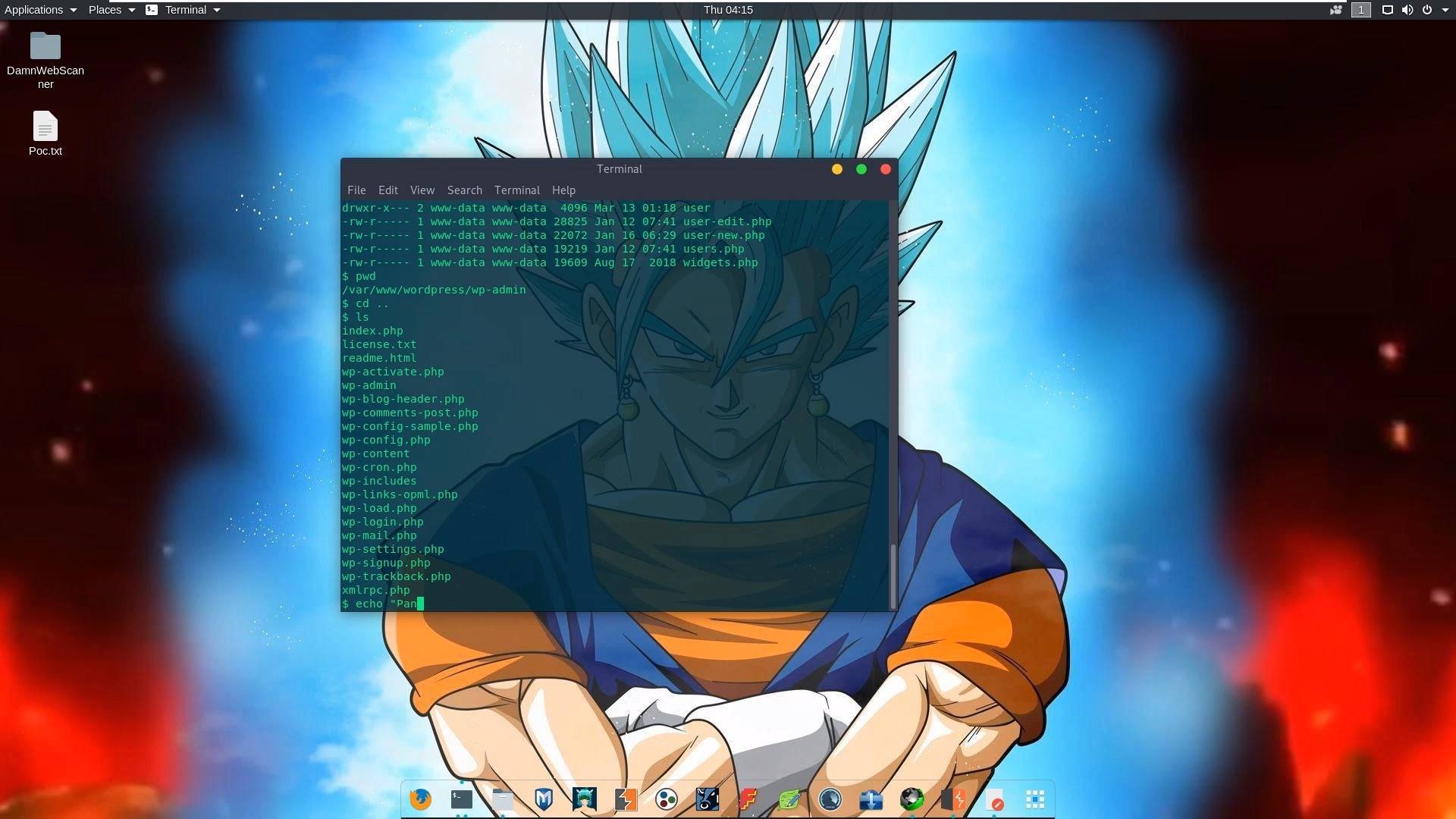Open the Files manager dock icon
Image resolution: width=1456 pixels, height=819 pixels.
502,799
